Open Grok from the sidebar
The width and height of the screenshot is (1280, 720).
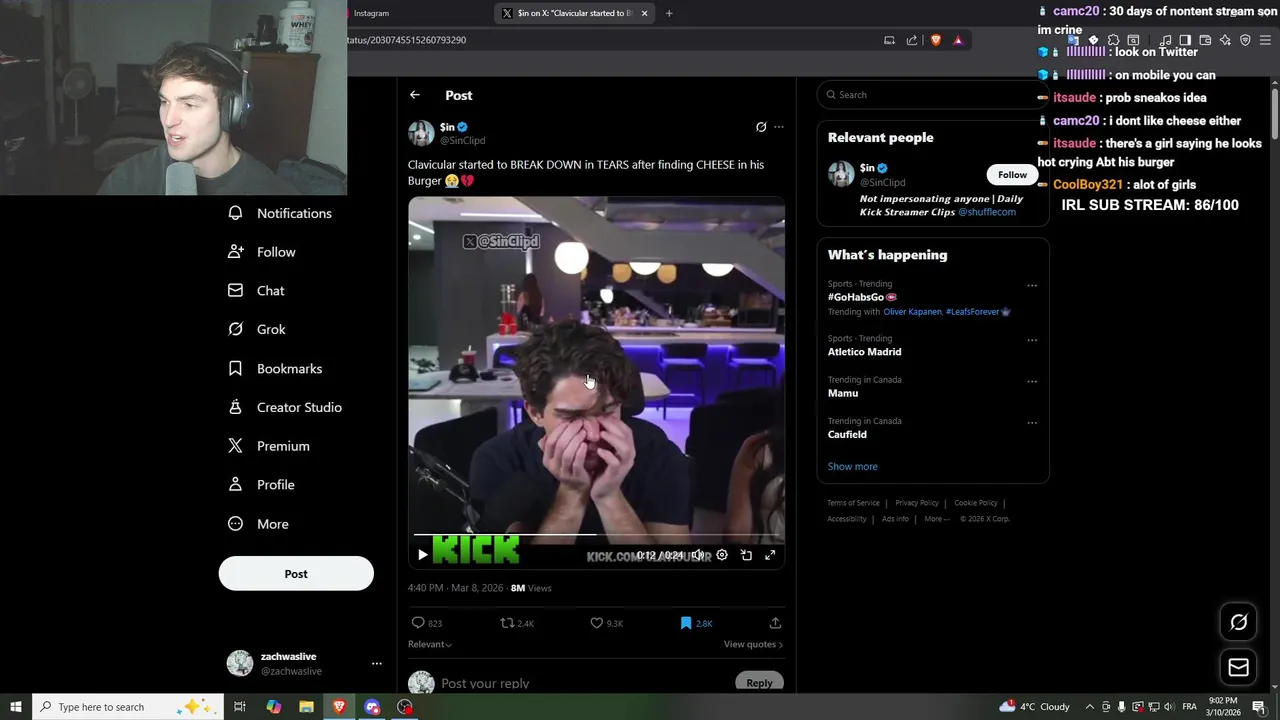click(x=257, y=329)
